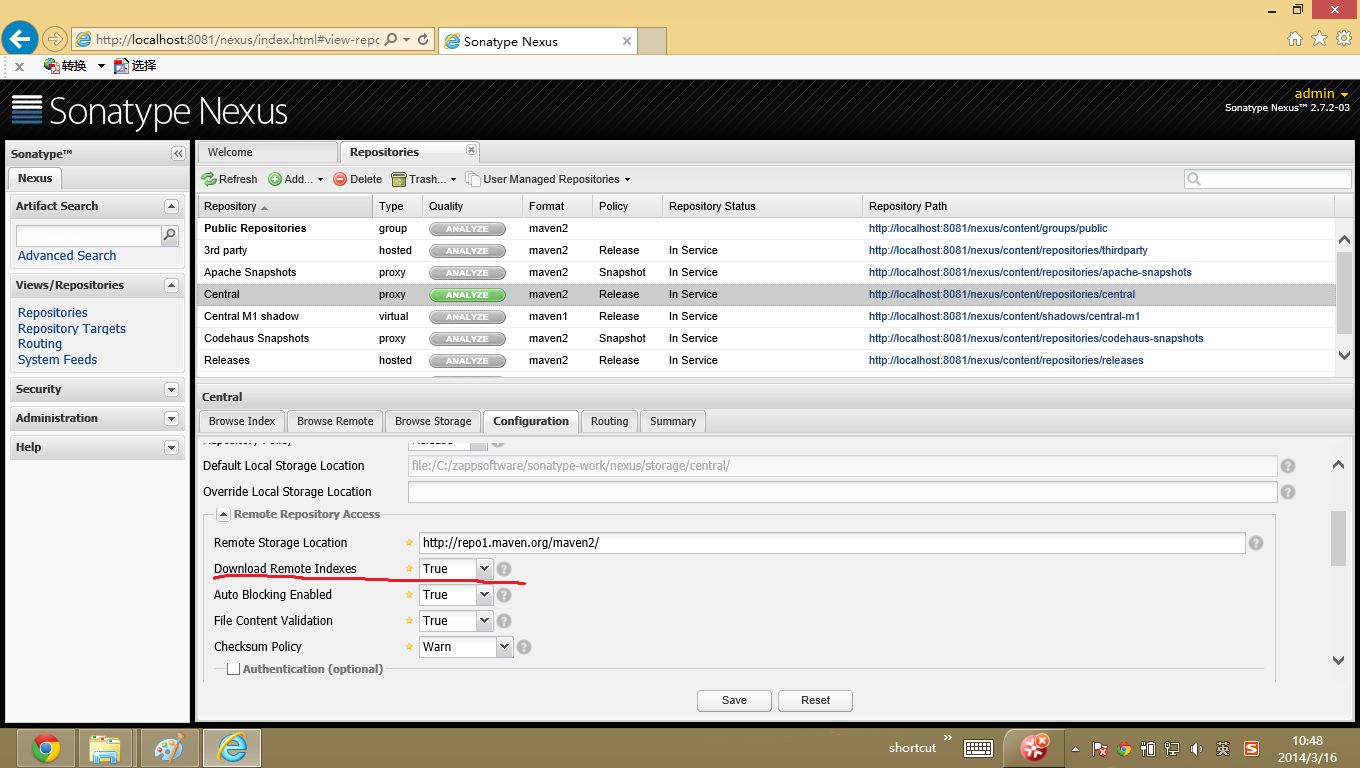Click help icon beside Remote Storage Location
Screen dimensions: 1360x768
(1256, 543)
